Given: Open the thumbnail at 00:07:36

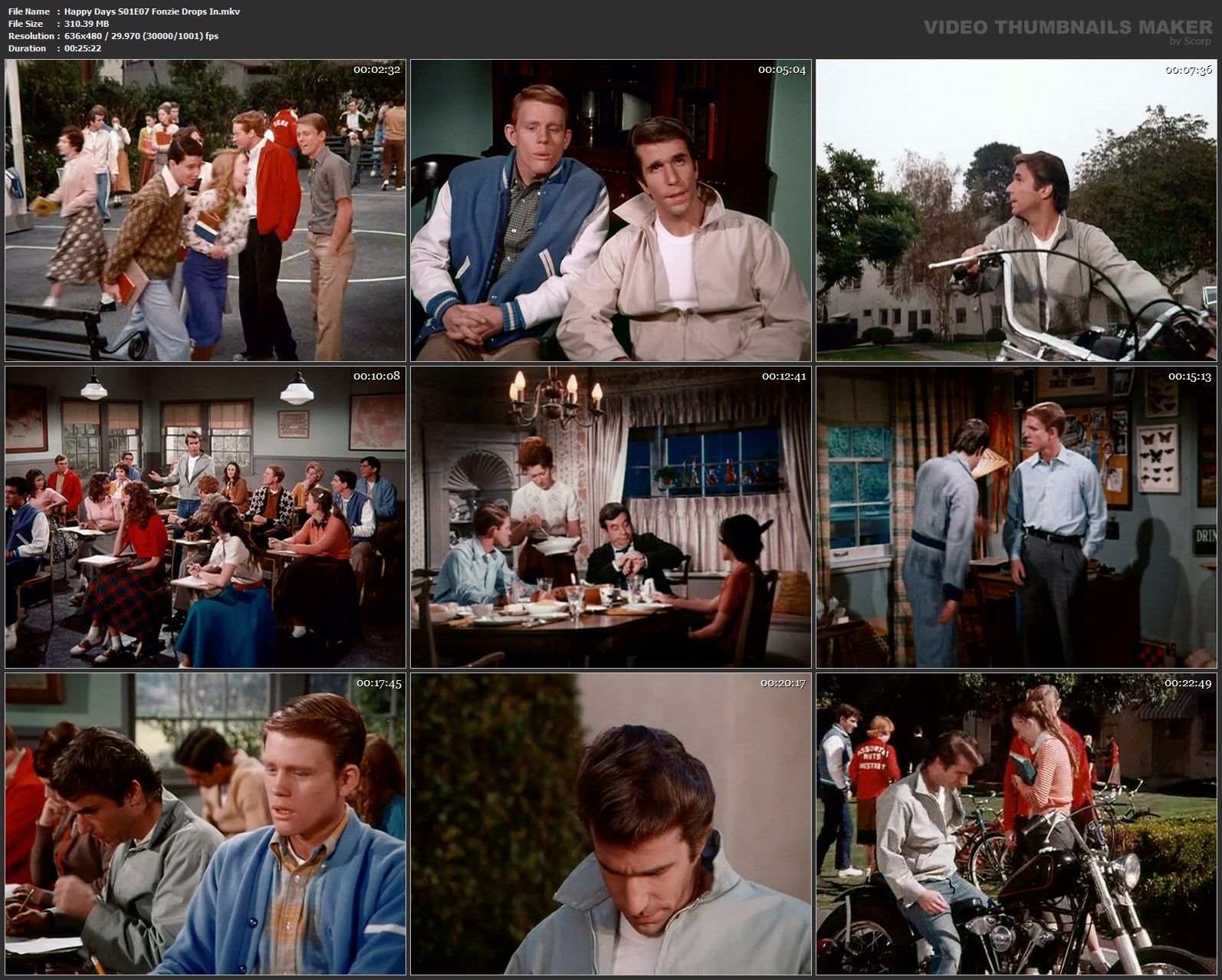Looking at the screenshot, I should point(1016,210).
